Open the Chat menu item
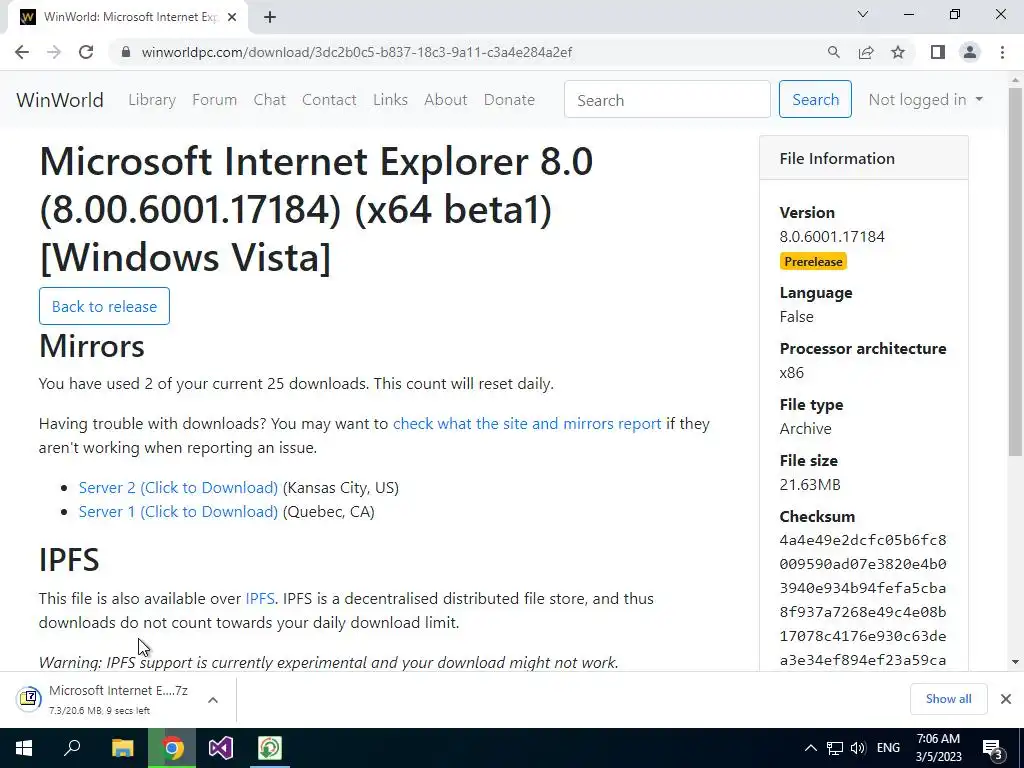Image resolution: width=1024 pixels, height=768 pixels. pyautogui.click(x=270, y=100)
